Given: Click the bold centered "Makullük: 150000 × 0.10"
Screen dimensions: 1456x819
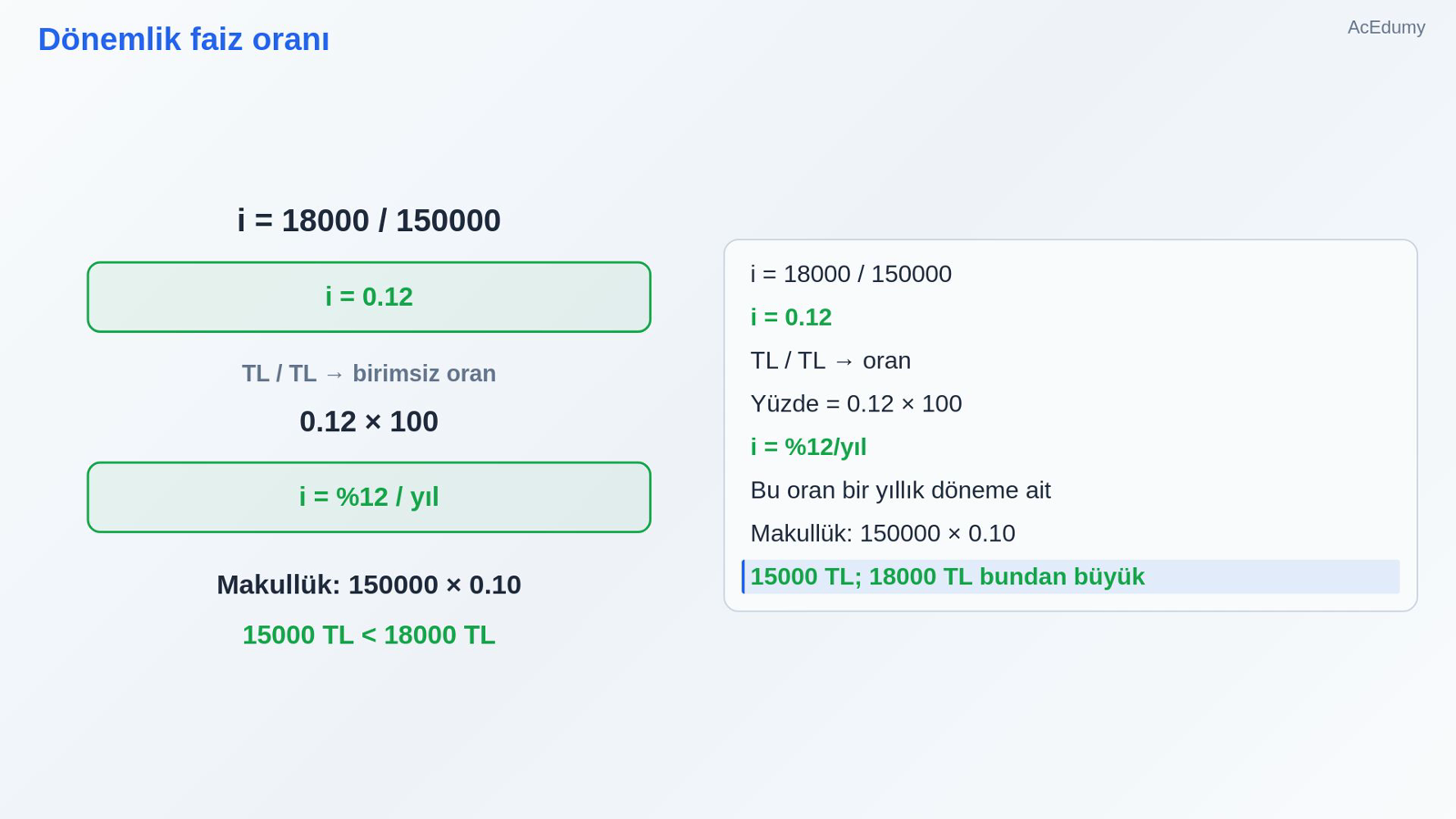Looking at the screenshot, I should tap(369, 585).
